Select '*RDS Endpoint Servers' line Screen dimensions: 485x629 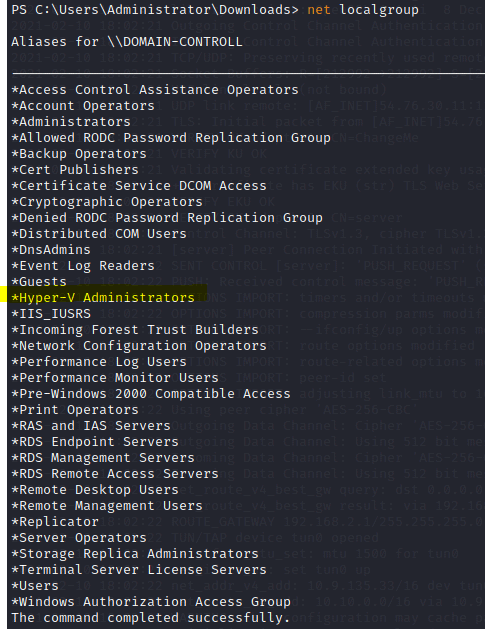[95, 442]
